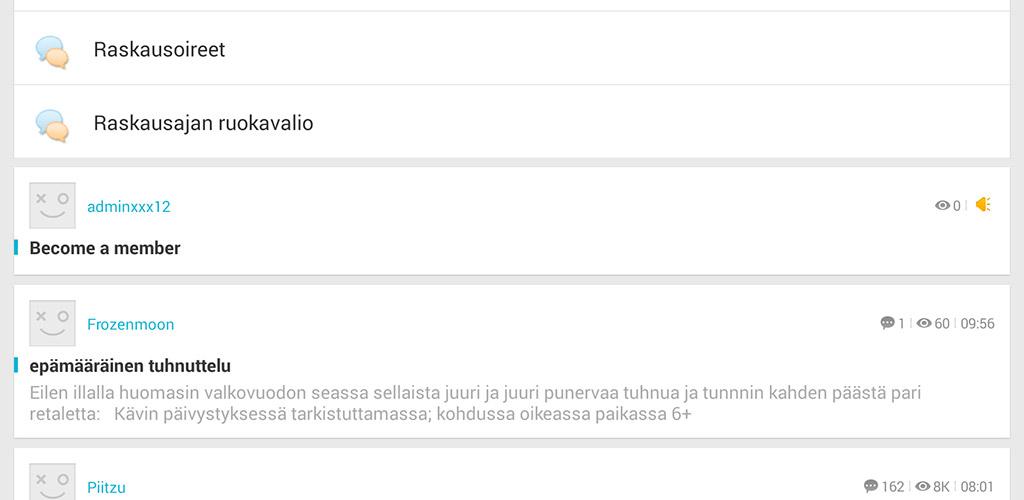Tap the orange announcement megaphone icon

click(983, 205)
